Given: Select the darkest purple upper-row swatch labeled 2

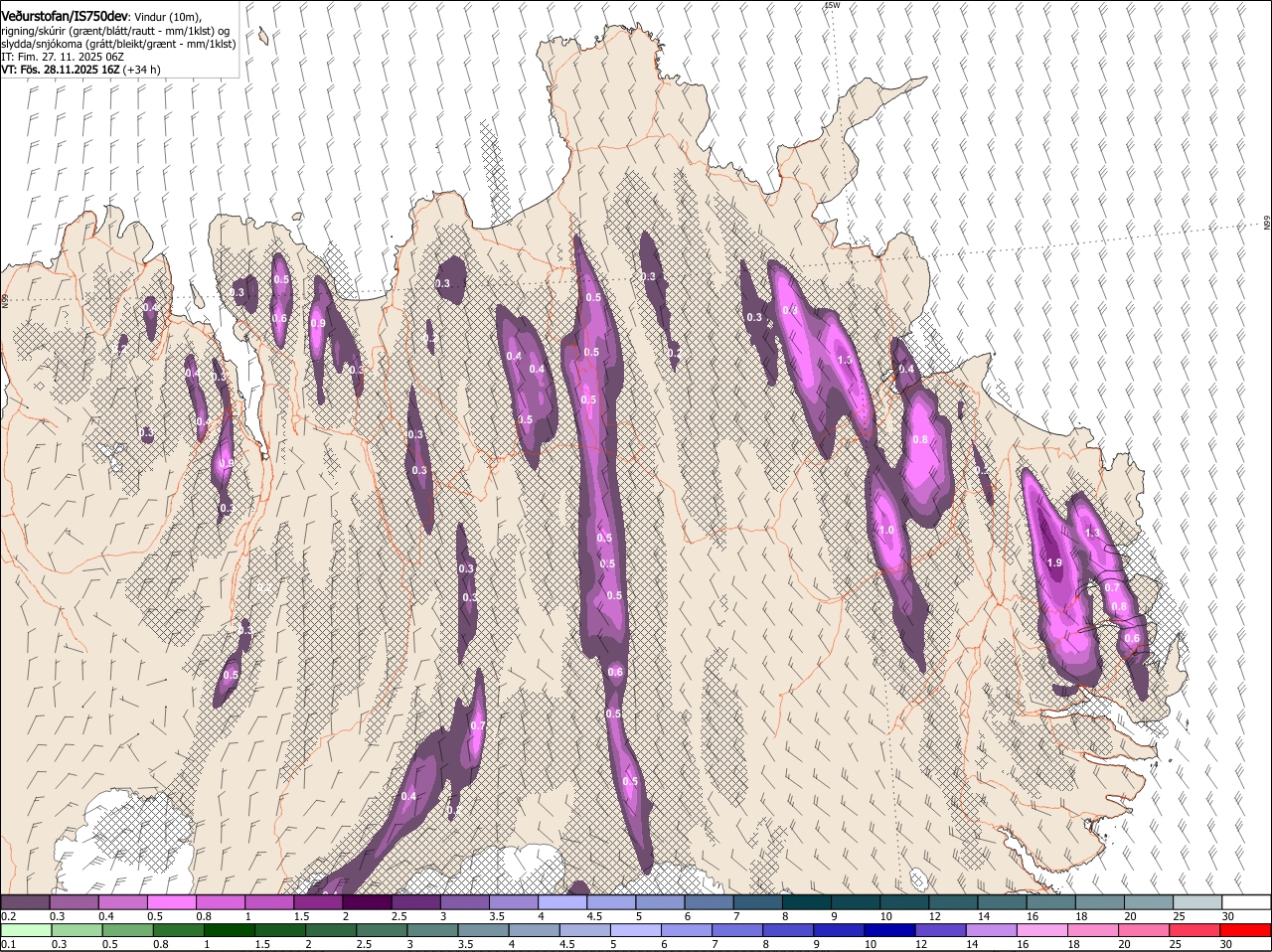Looking at the screenshot, I should pyautogui.click(x=366, y=901).
